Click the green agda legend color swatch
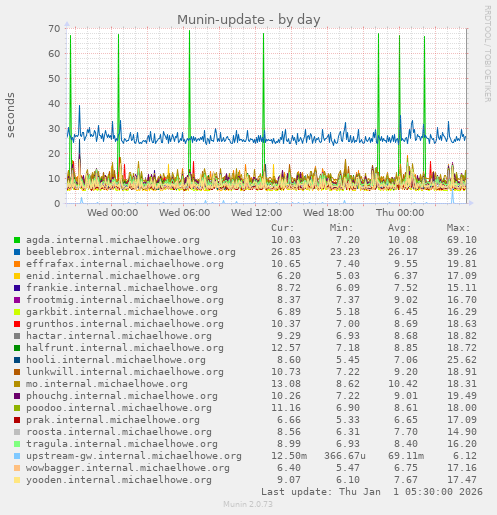This screenshot has width=497, height=515. pos(17,240)
